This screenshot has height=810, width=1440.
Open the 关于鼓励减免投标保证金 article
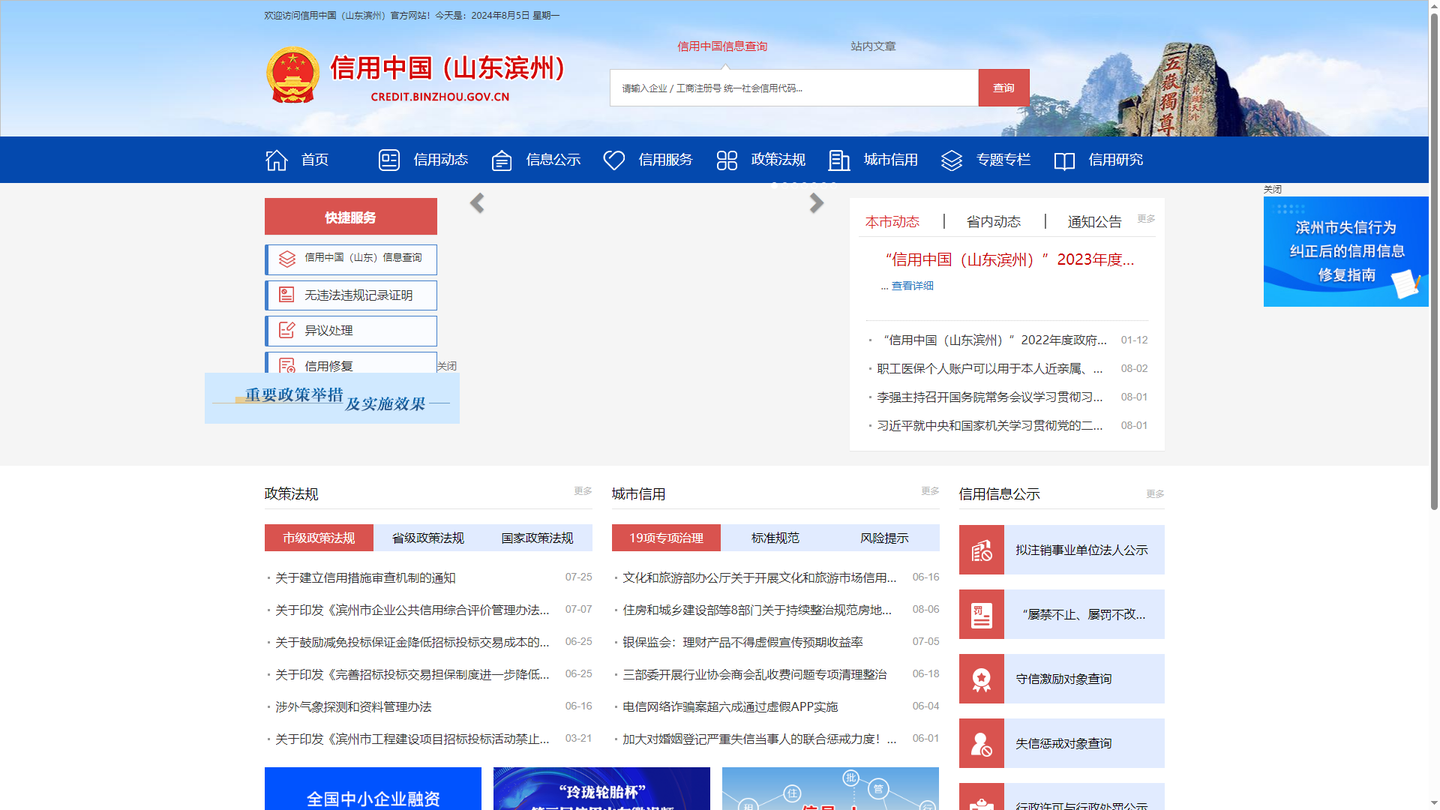412,642
